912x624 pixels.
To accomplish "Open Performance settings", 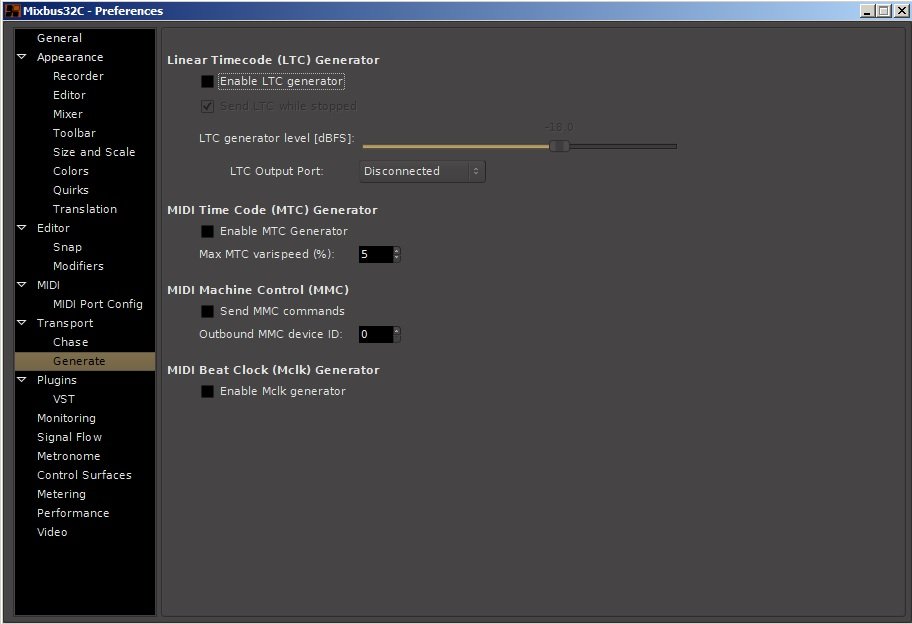I will point(73,513).
